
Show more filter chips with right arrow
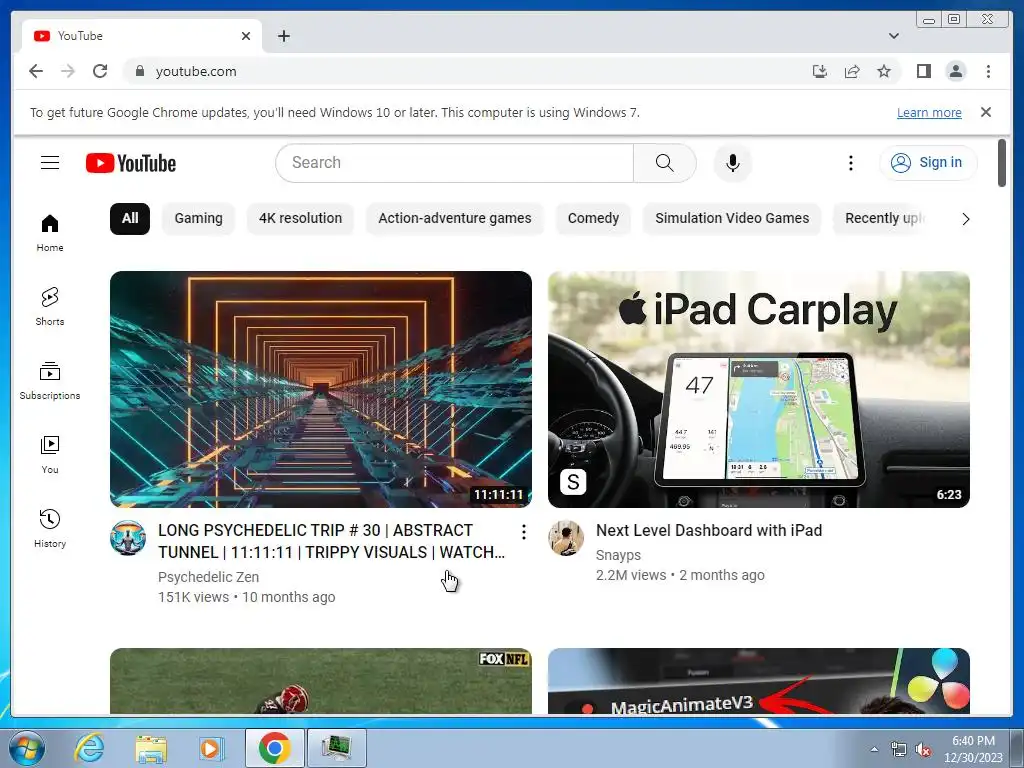click(x=965, y=219)
